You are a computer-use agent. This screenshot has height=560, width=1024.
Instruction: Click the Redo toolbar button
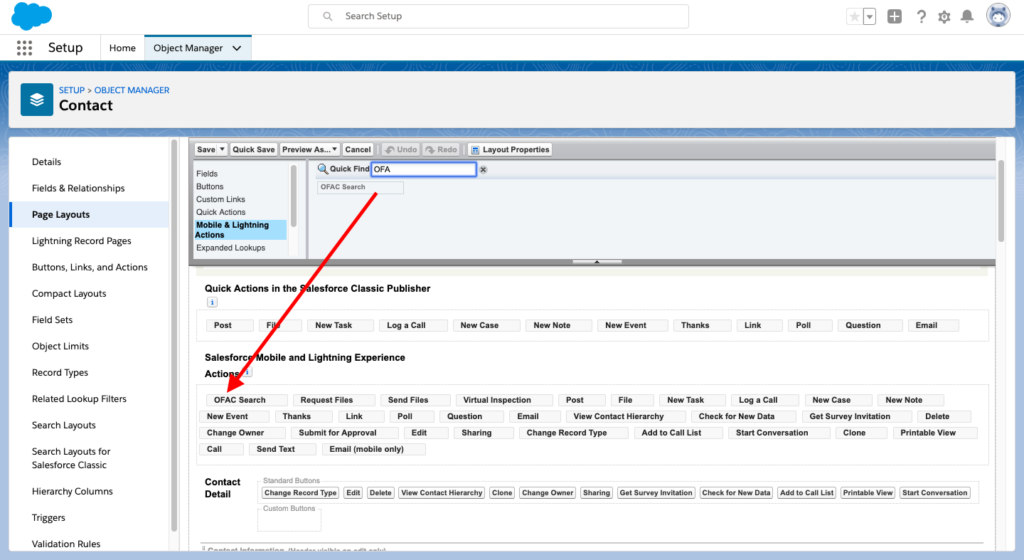point(441,149)
